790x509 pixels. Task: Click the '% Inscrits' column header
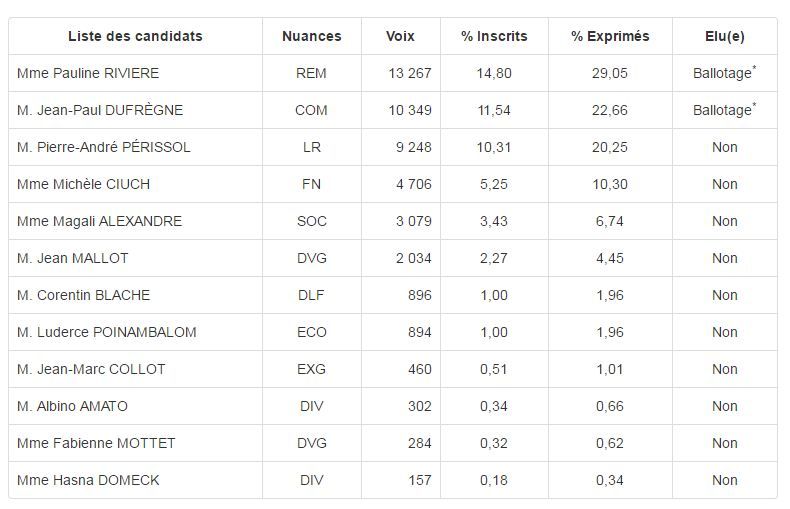pos(494,36)
